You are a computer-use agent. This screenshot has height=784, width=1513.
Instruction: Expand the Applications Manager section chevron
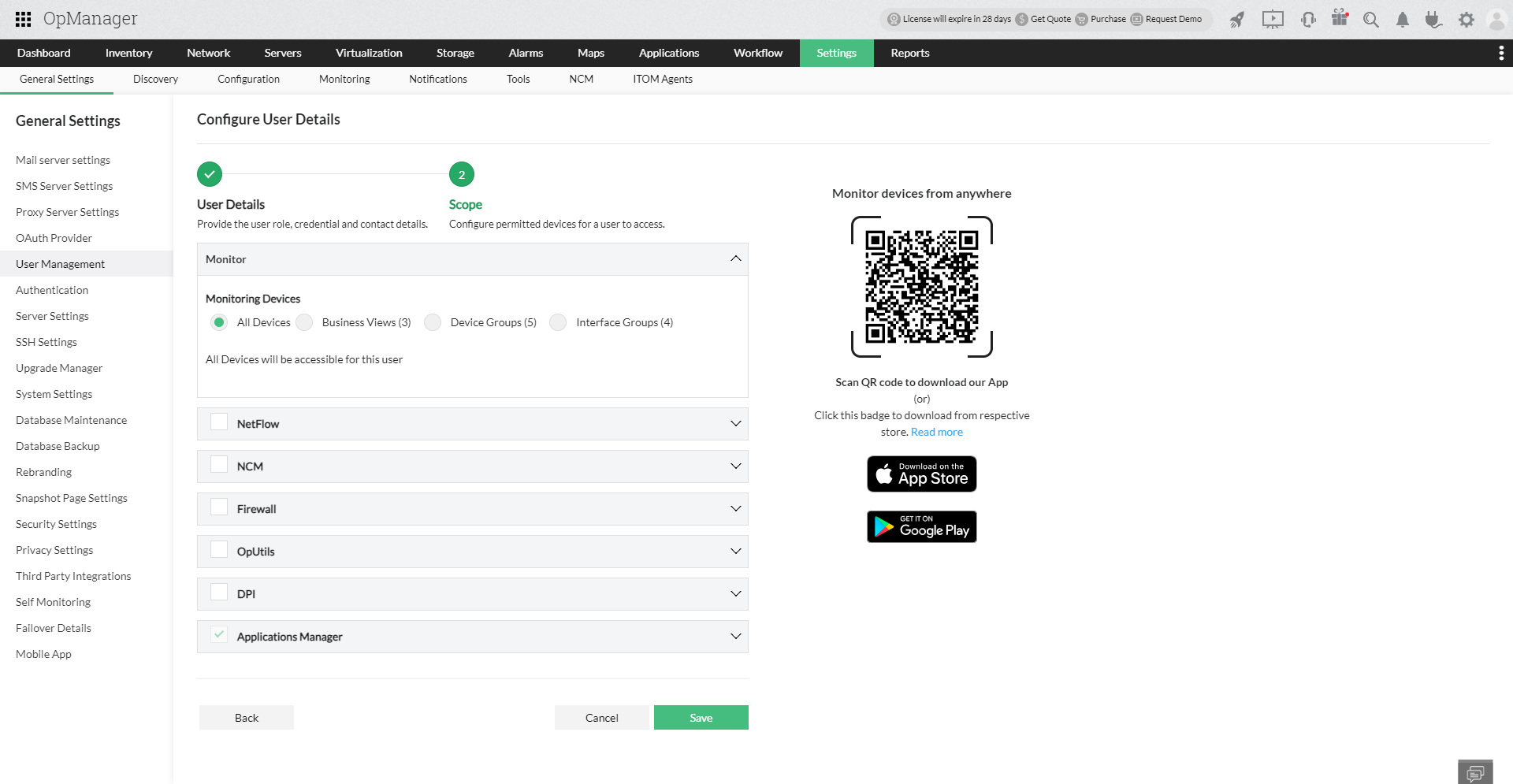point(736,637)
